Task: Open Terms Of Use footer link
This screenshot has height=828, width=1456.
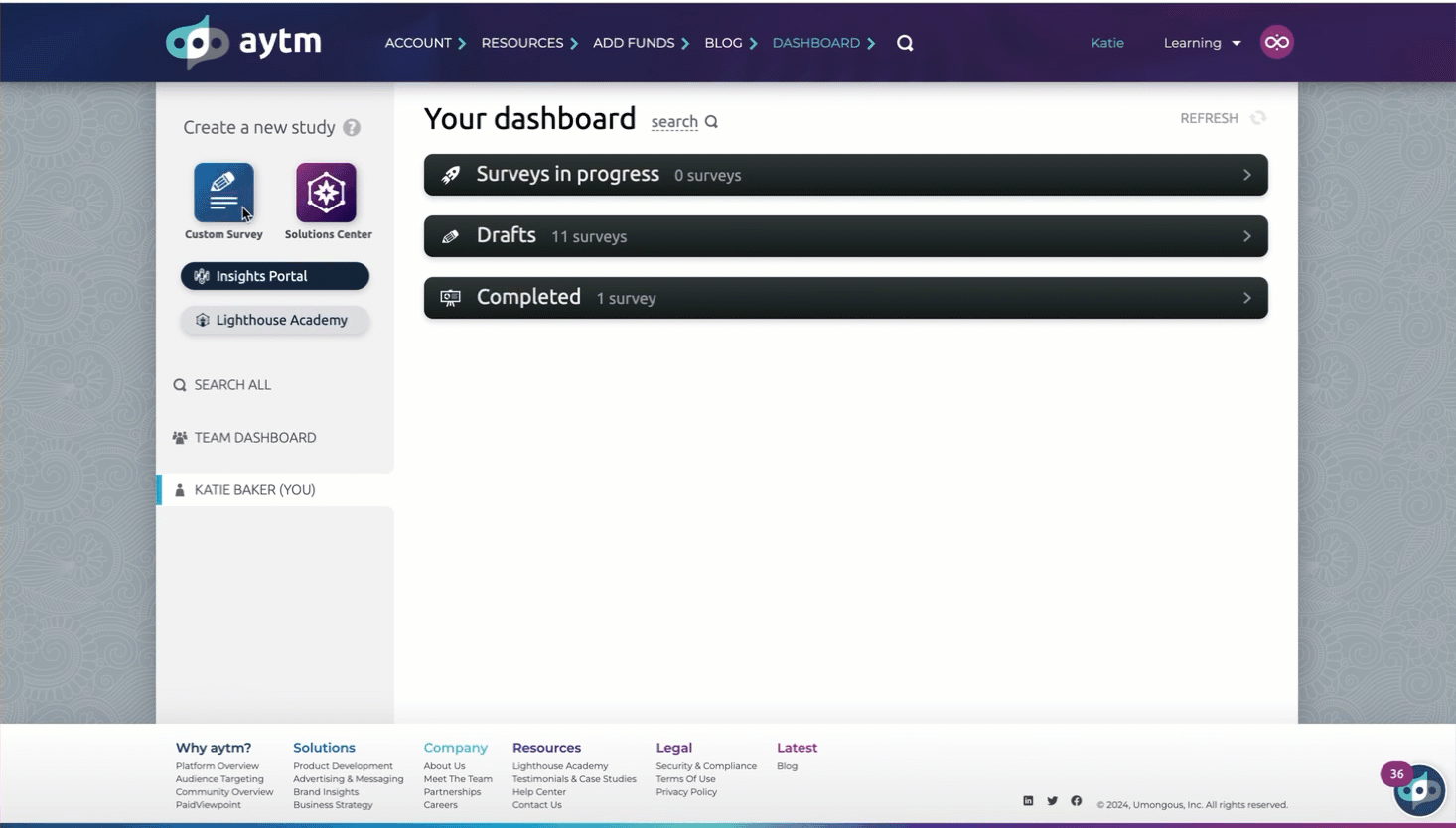Action: tap(685, 779)
